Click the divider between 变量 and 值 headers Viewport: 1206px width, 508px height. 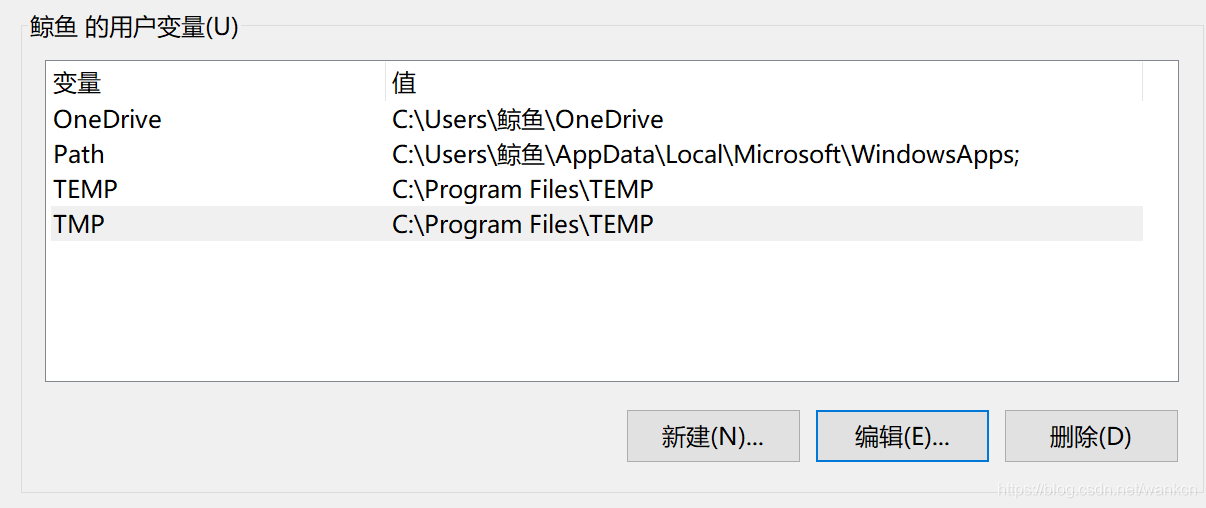coord(385,82)
